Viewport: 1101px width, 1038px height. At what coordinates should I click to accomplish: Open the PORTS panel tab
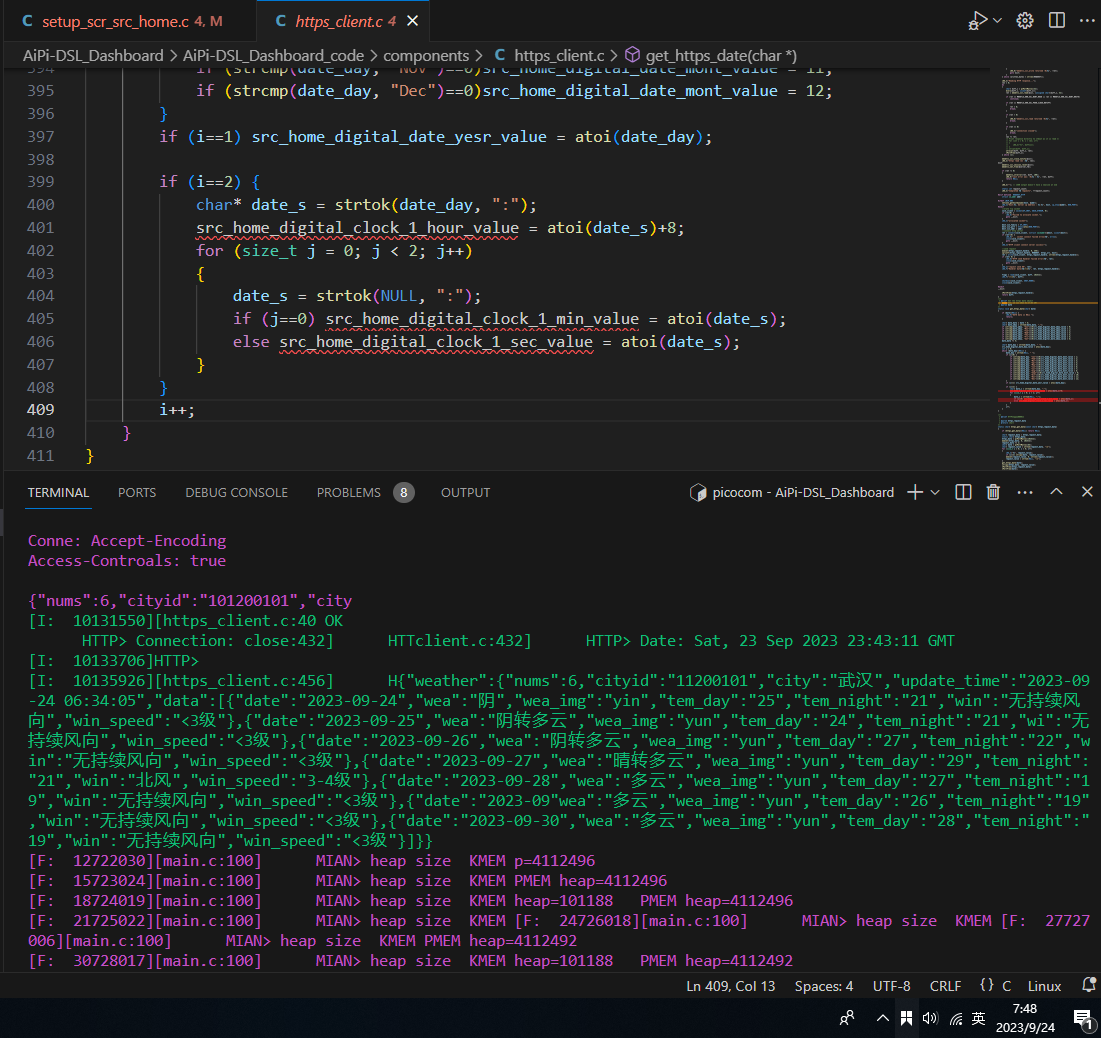tap(137, 492)
